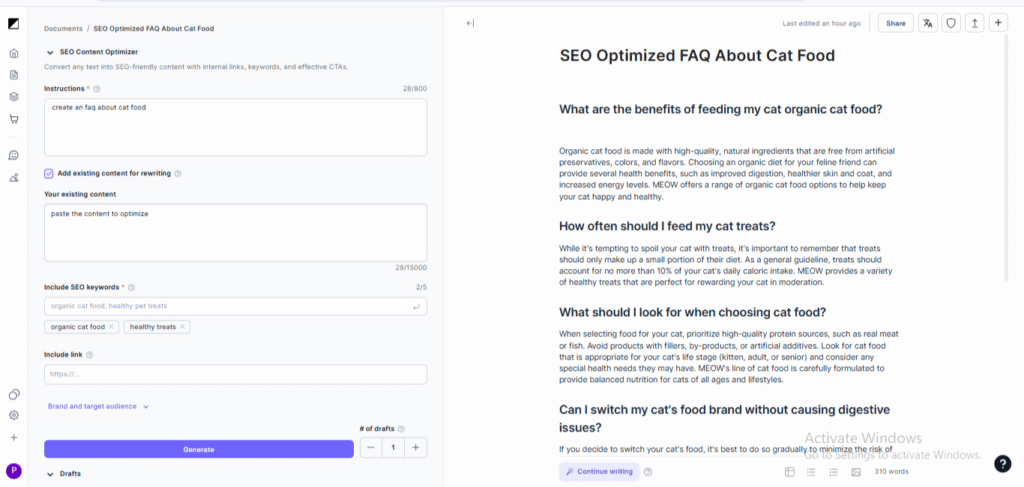
Task: Click the shopping cart sidebar icon
Action: coord(14,119)
